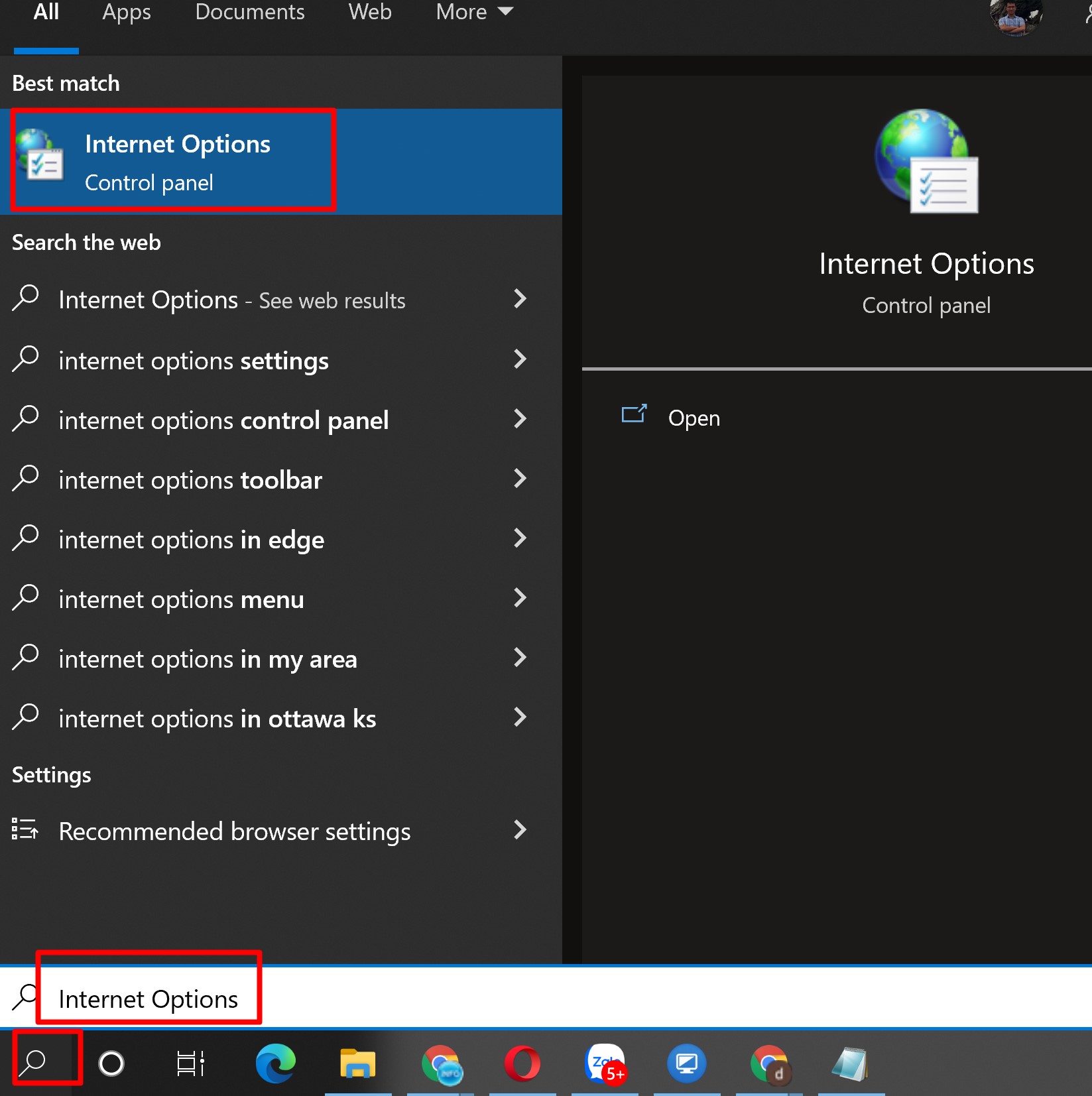The width and height of the screenshot is (1092, 1096).
Task: Open the Notepad icon in the taskbar
Action: click(849, 1064)
